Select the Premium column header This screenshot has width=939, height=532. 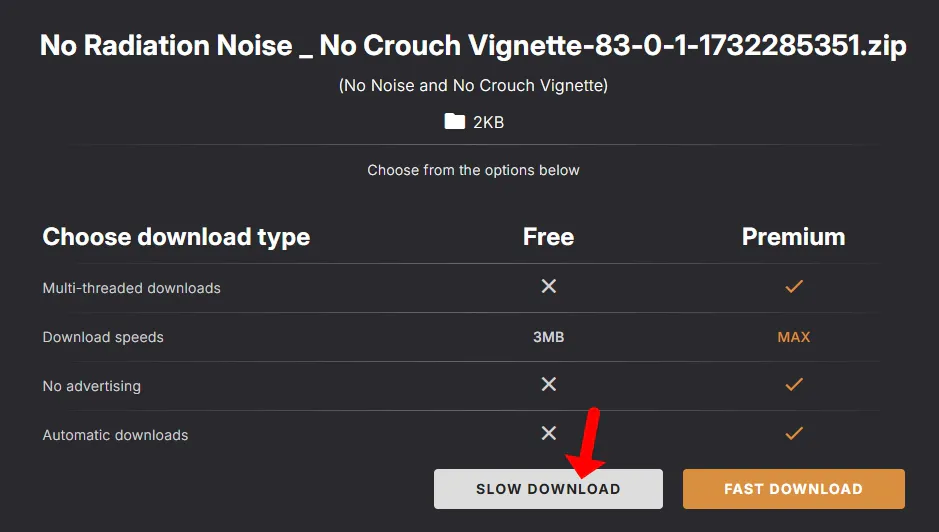click(793, 237)
